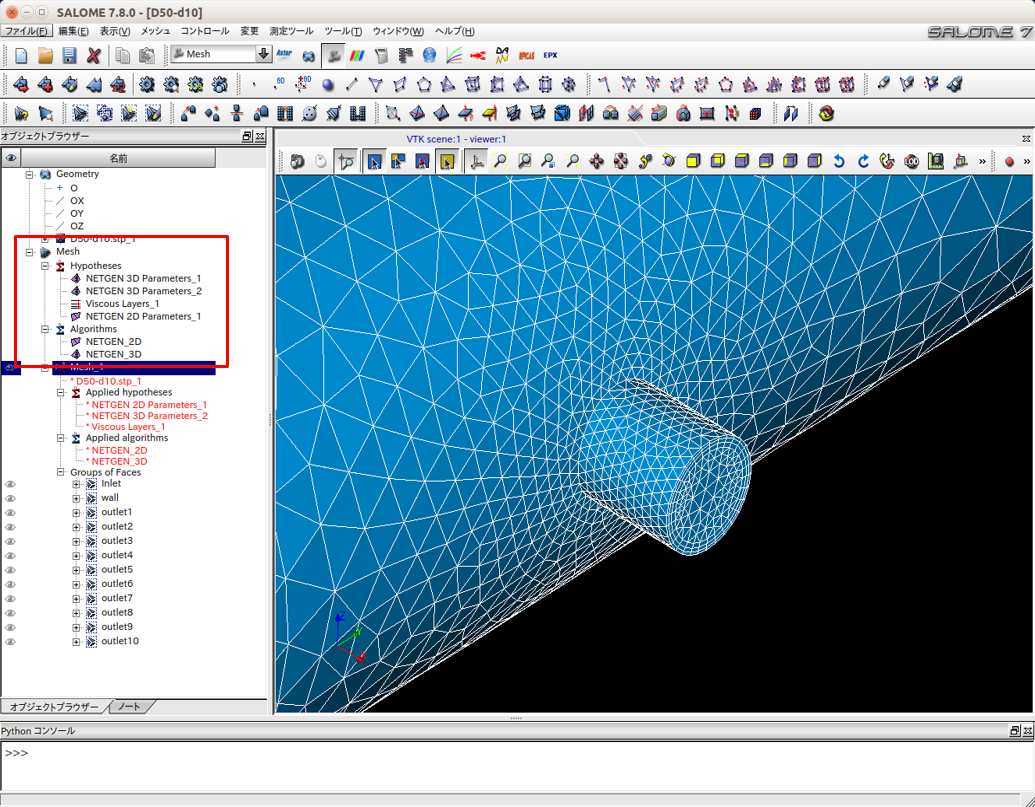1035x807 pixels.
Task: Open the メッシュ menu
Action: pyautogui.click(x=155, y=31)
